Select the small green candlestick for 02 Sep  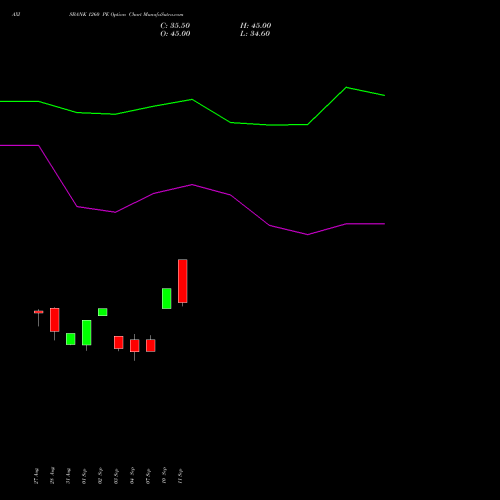pyautogui.click(x=103, y=312)
